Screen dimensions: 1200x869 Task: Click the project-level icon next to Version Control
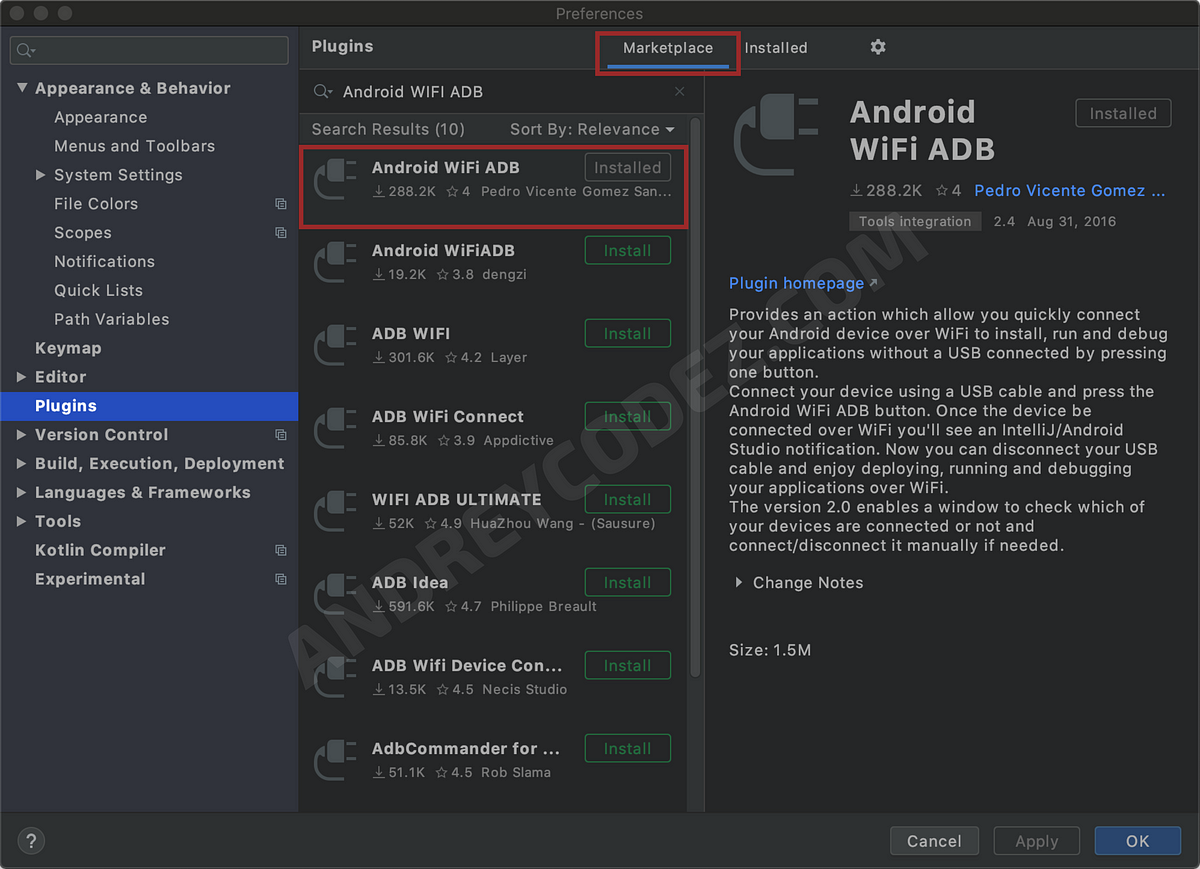[281, 435]
